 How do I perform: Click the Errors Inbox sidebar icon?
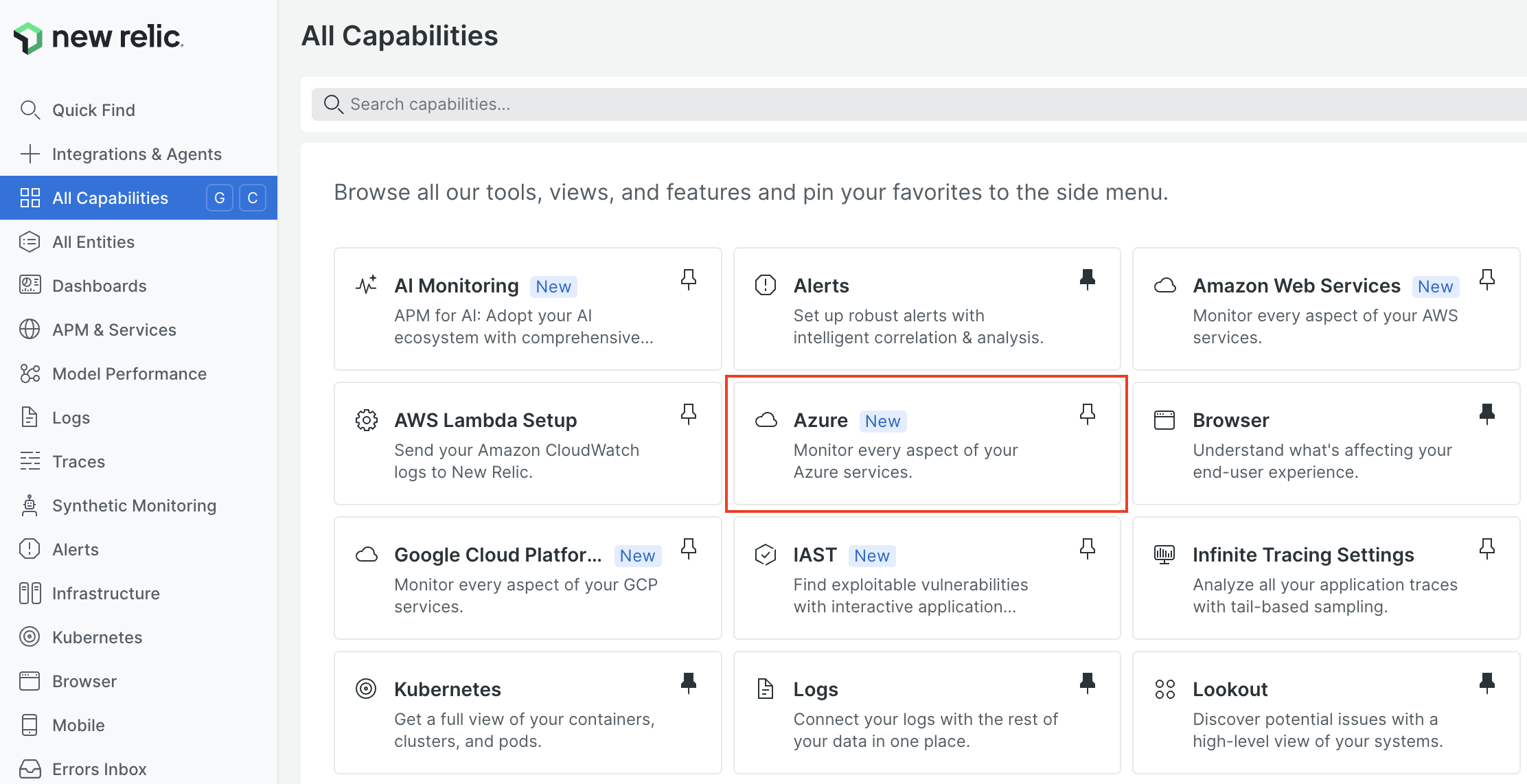[x=30, y=769]
